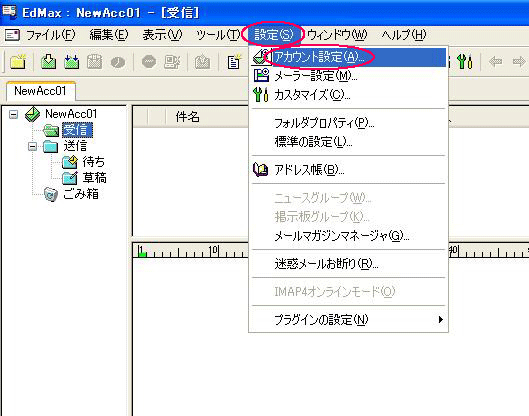Open the 表示(V) menu
The image size is (529, 416).
click(162, 35)
